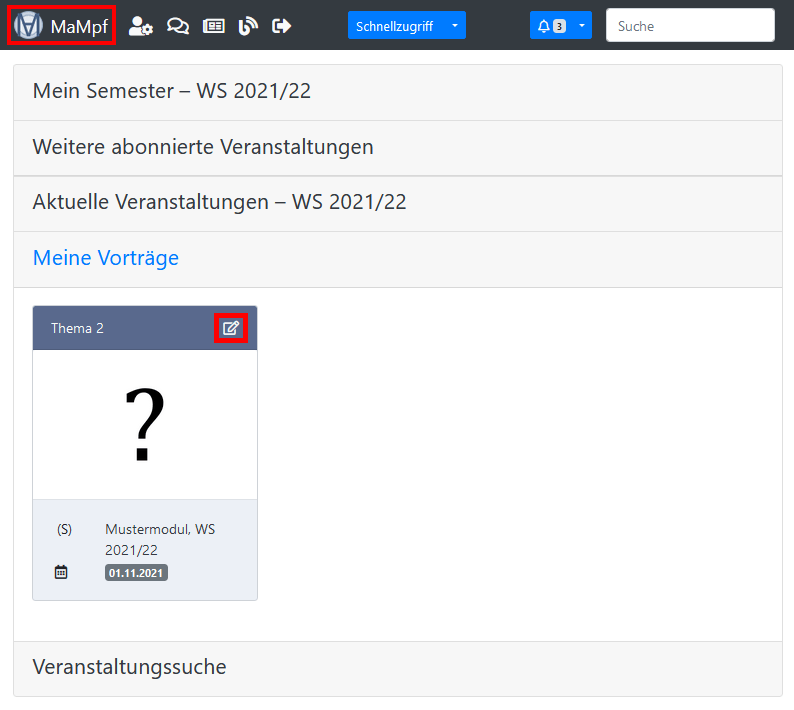The image size is (794, 710).
Task: Expand Mein Semester – WS 2021/22 section
Action: [x=172, y=91]
